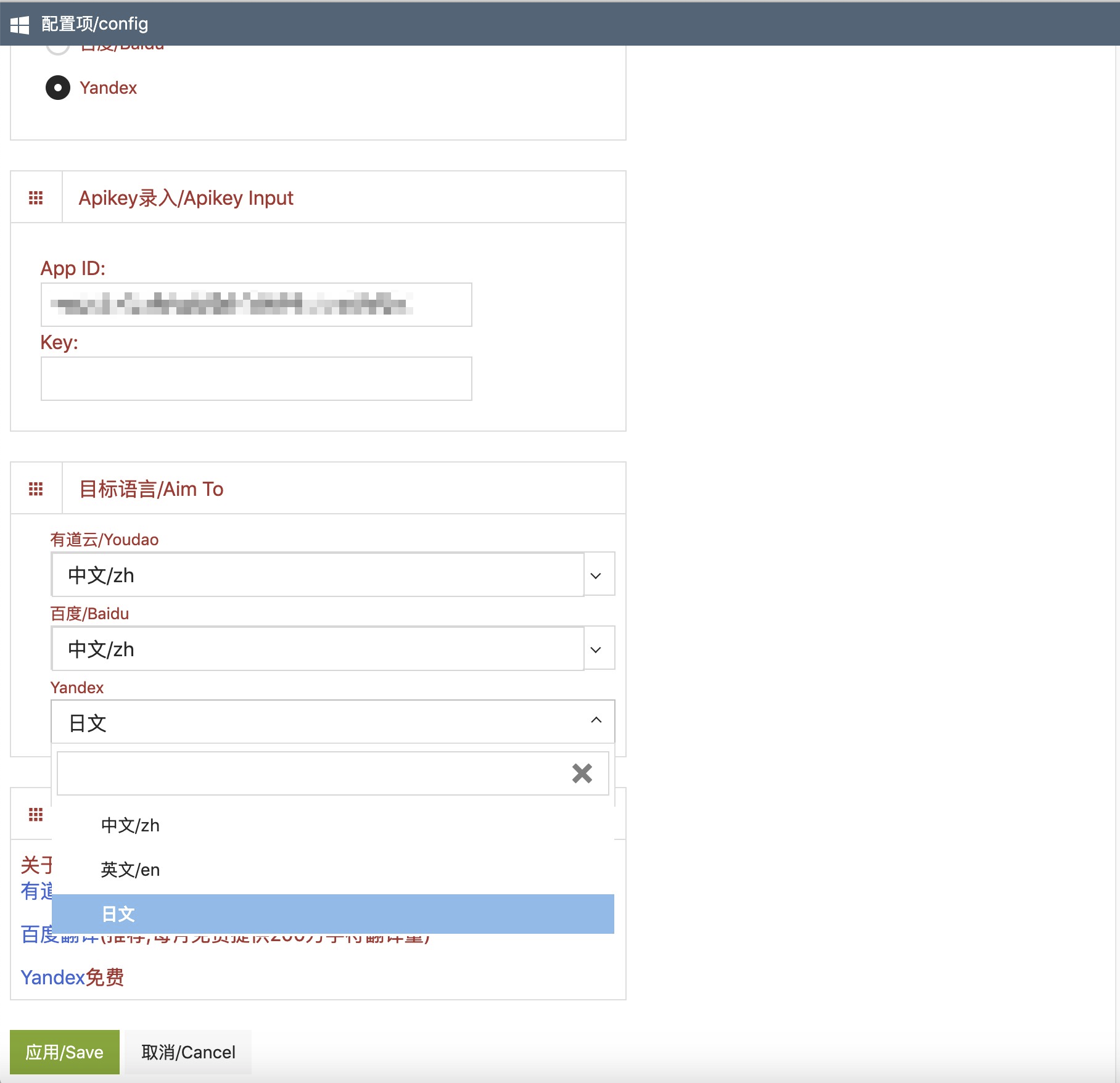
Task: Select the Yandex radio button
Action: (58, 88)
